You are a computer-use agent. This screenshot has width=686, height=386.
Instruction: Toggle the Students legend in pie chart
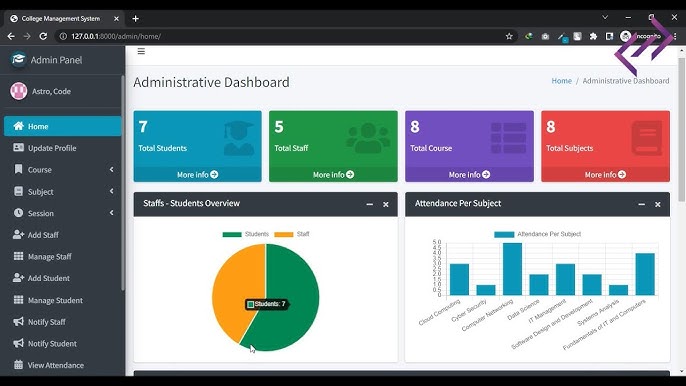[x=245, y=234]
